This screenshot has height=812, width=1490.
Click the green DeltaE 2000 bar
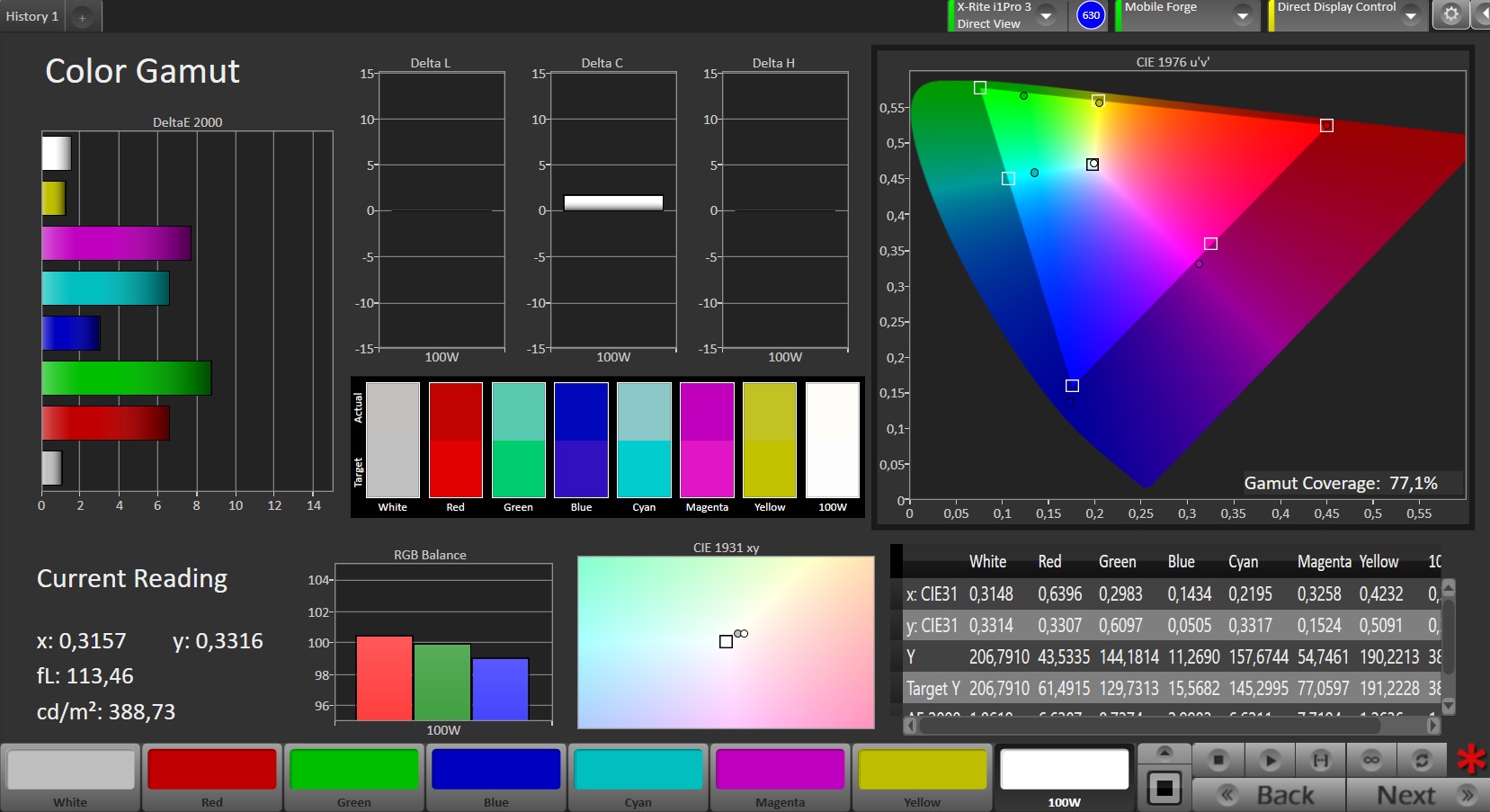tap(127, 378)
